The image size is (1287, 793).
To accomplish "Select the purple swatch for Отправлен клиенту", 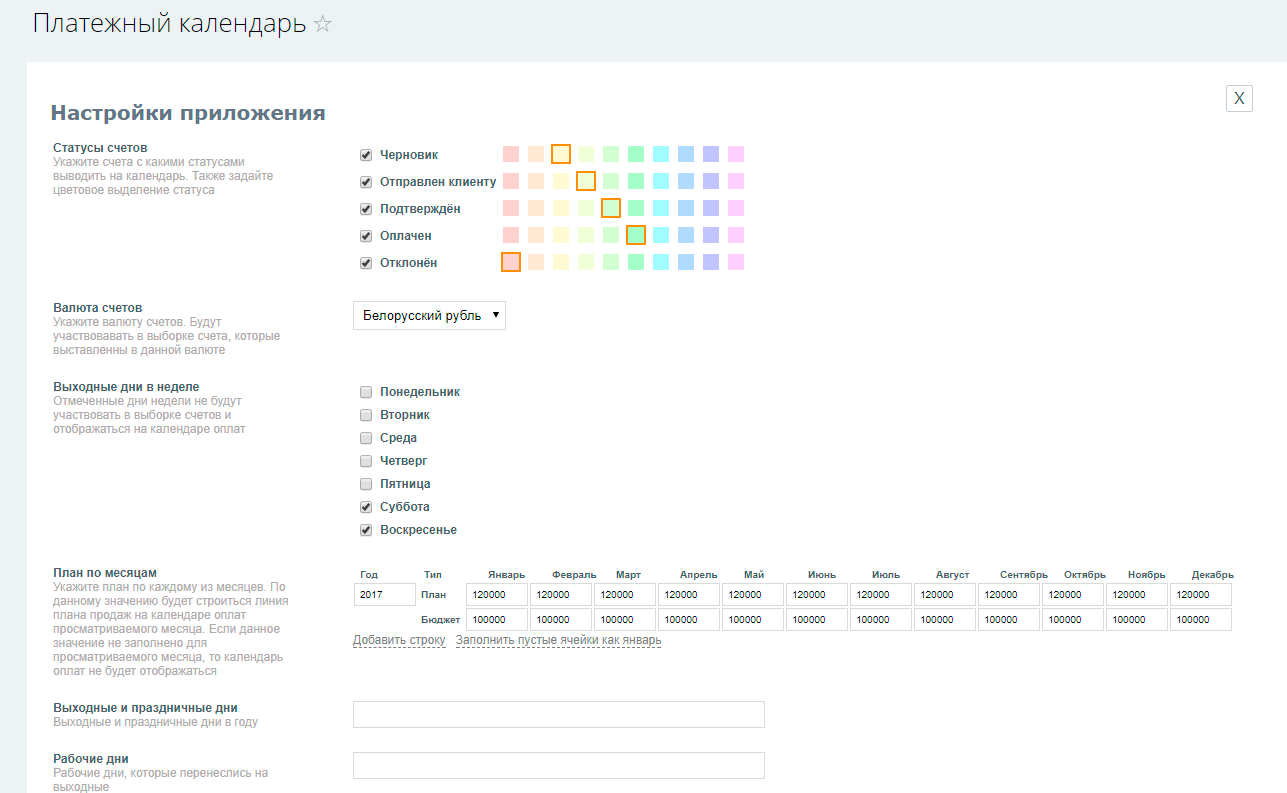I will [x=711, y=181].
